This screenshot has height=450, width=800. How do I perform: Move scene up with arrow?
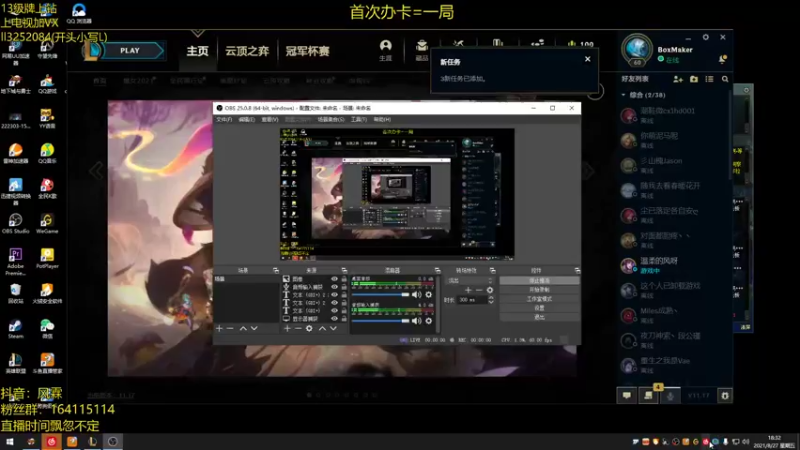[243, 329]
